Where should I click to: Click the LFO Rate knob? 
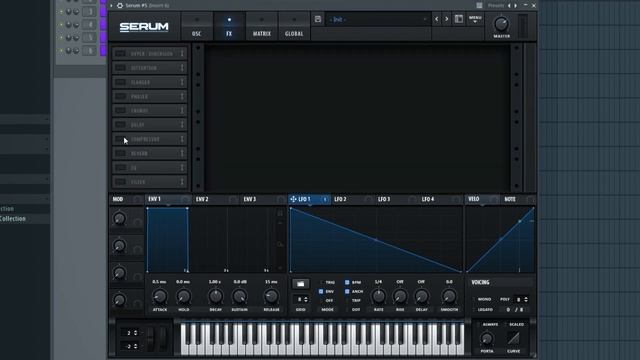click(x=378, y=296)
